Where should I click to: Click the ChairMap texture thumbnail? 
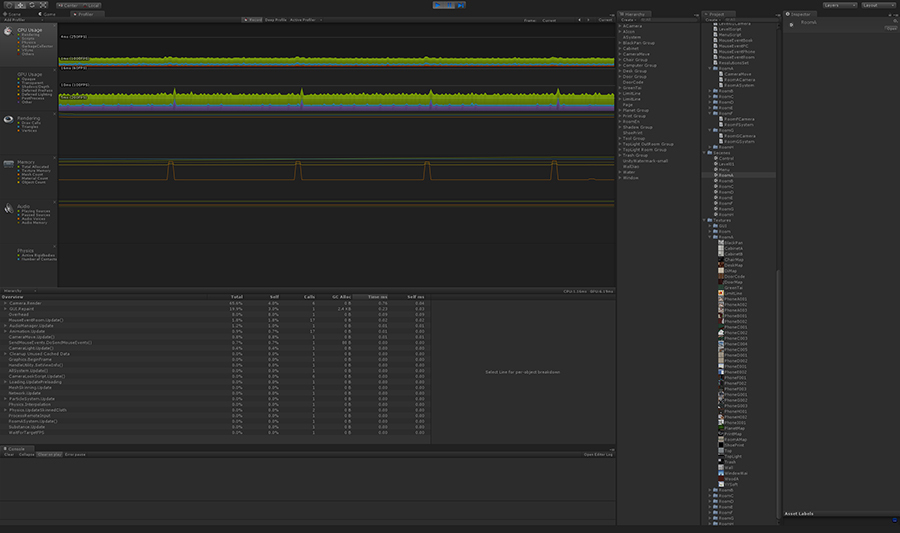coord(721,259)
